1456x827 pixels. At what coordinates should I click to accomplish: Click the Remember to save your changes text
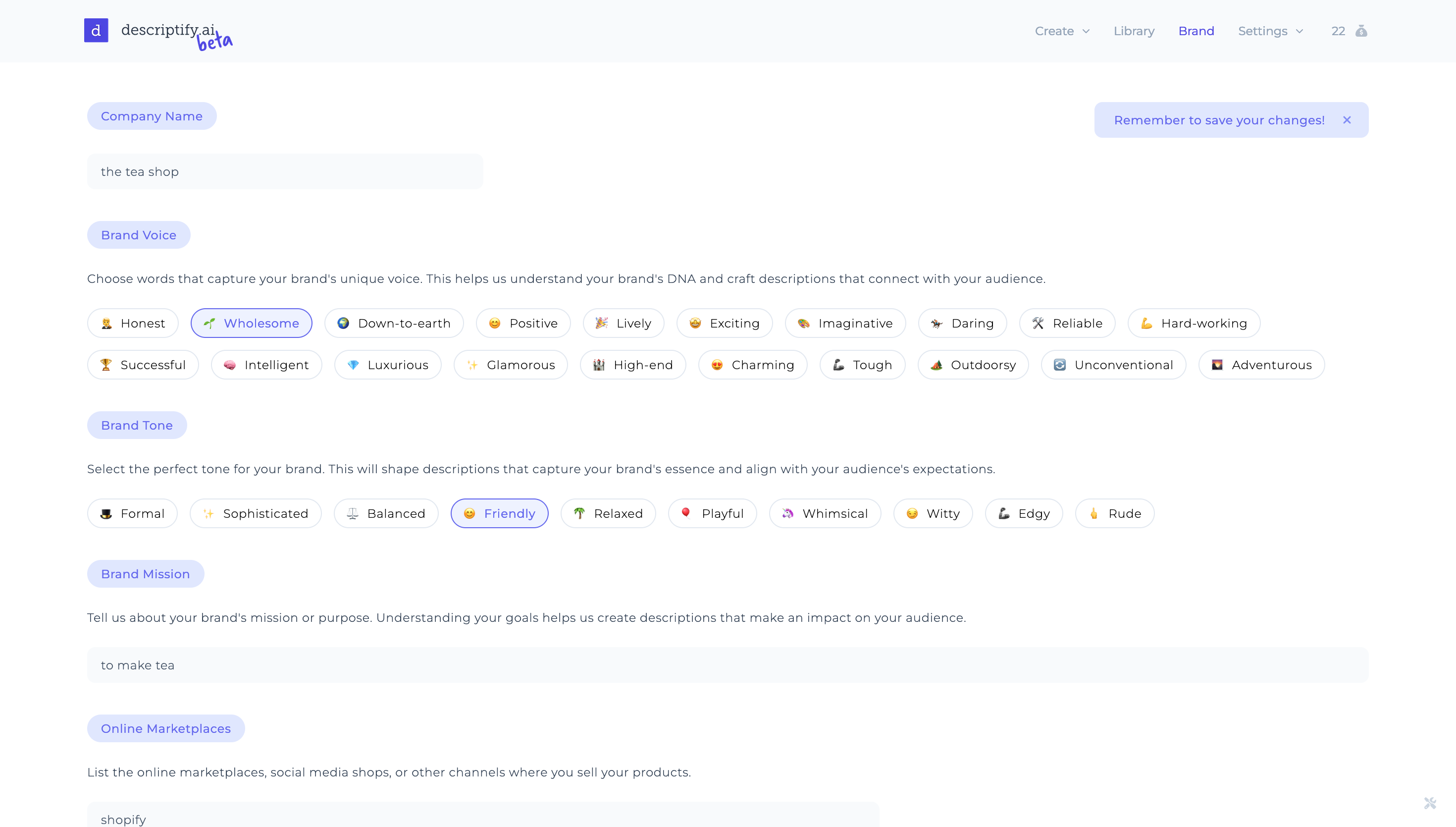tap(1219, 120)
